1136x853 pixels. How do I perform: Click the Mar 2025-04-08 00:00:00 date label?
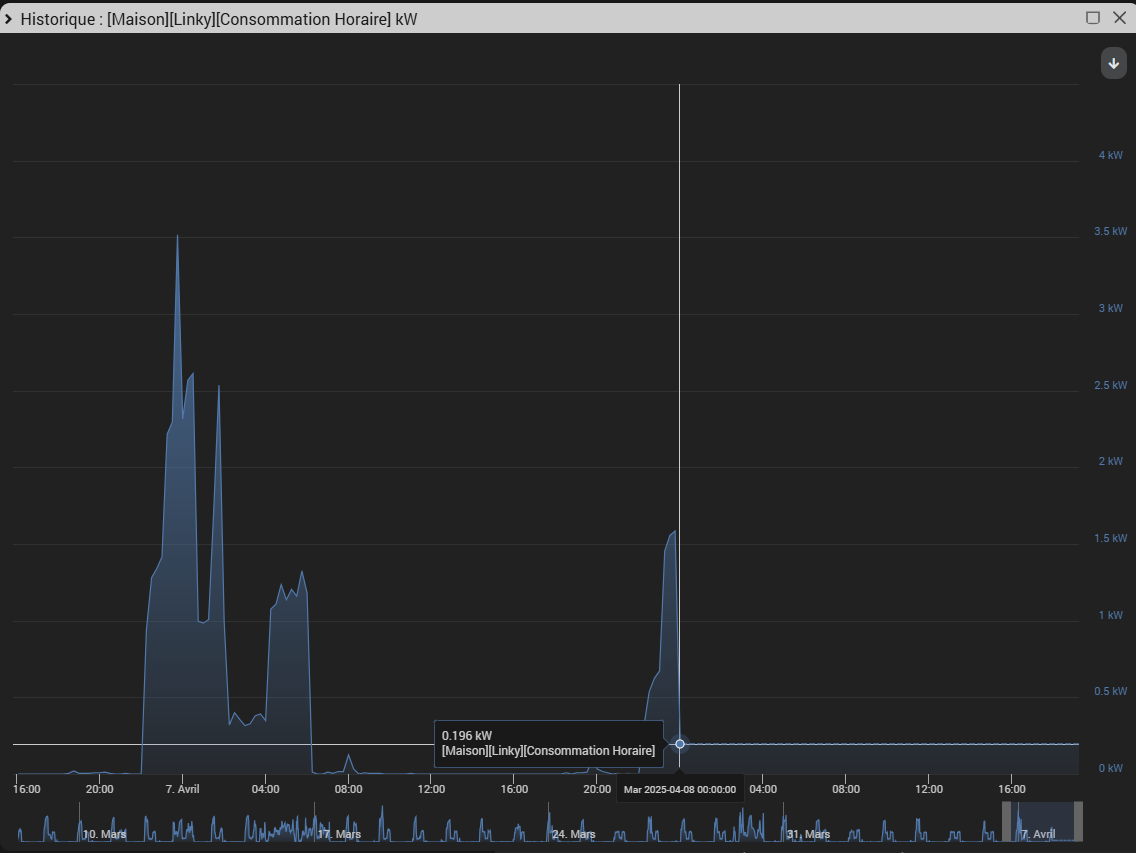[680, 789]
